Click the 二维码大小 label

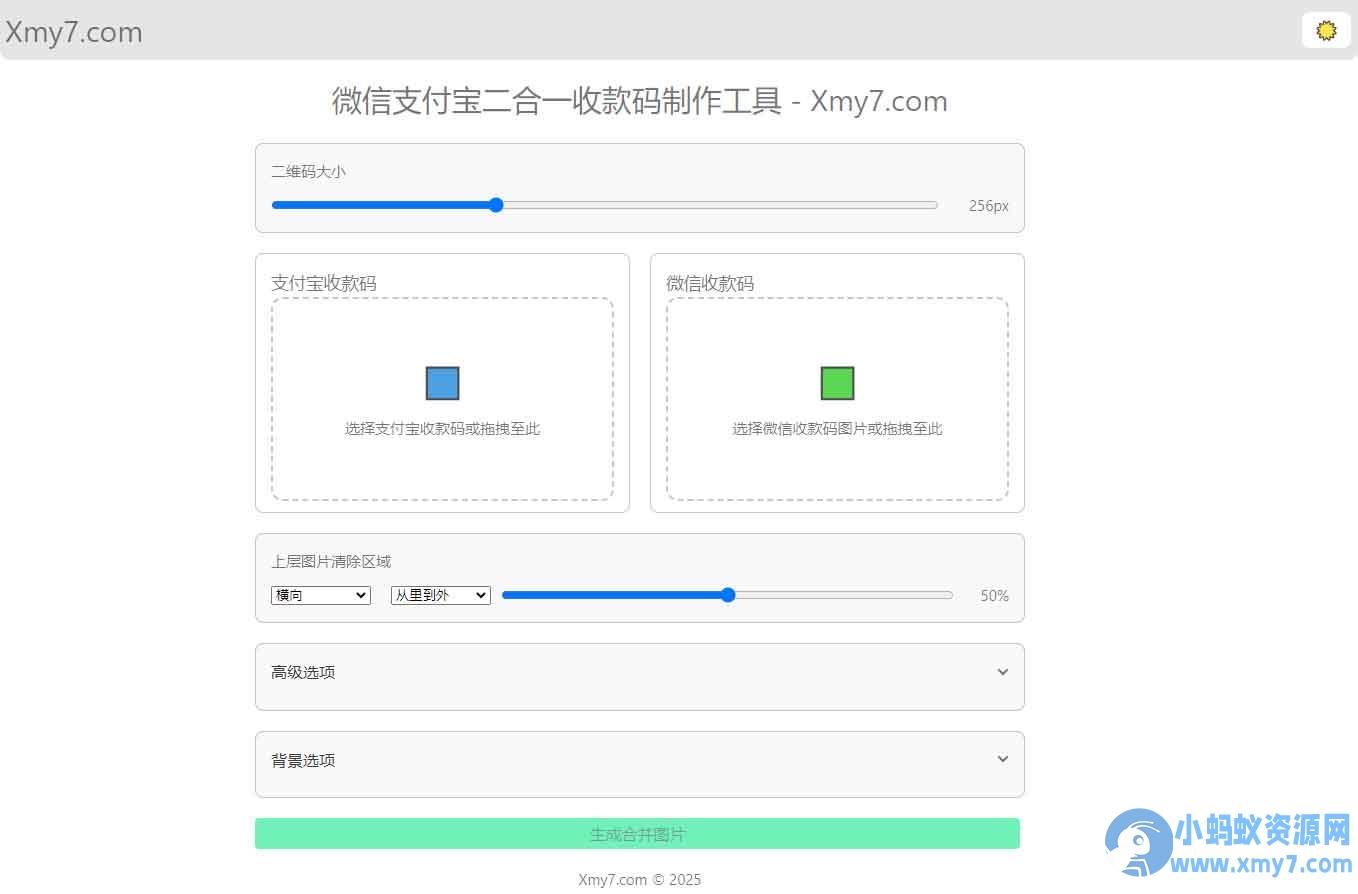point(308,172)
